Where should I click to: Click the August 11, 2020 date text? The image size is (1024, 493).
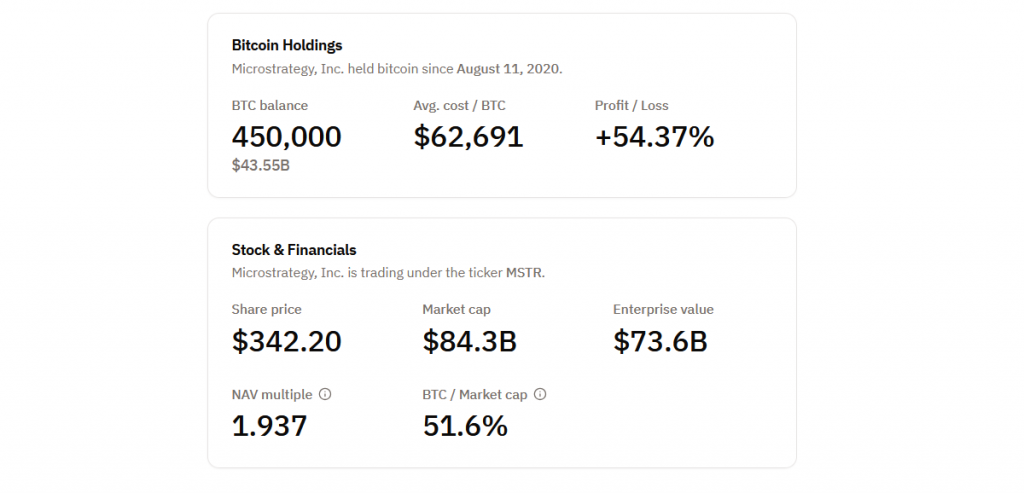509,69
